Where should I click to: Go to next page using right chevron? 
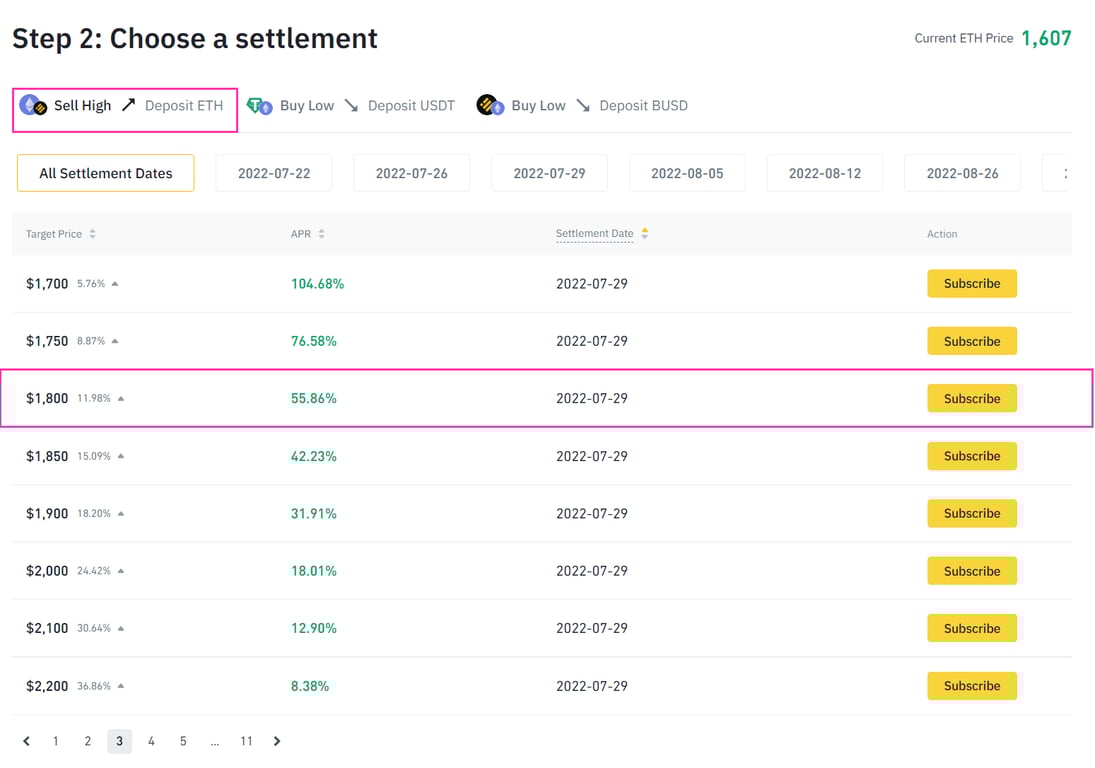coord(277,741)
